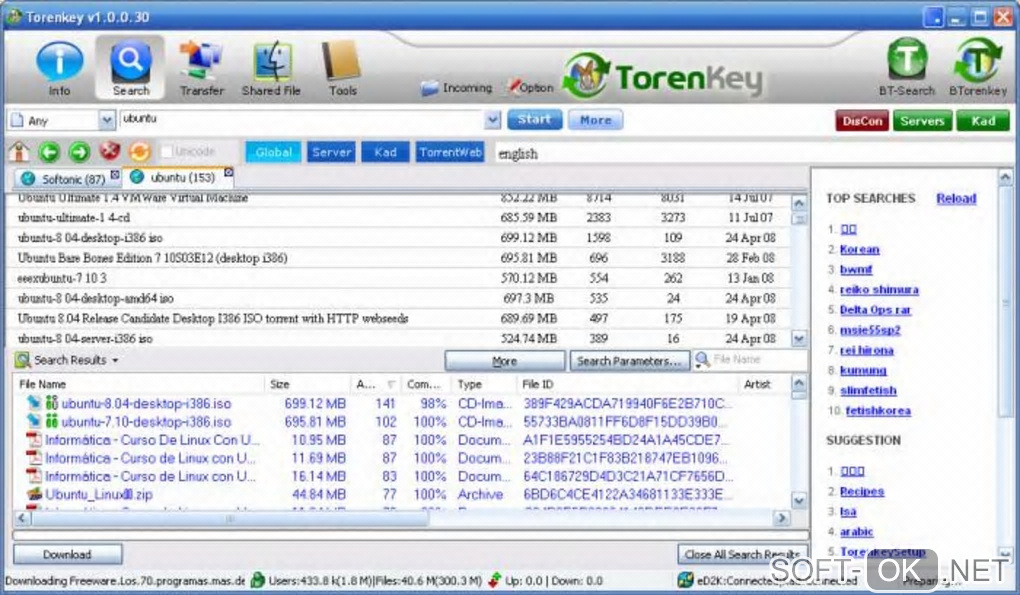Select the TorrentWeb search method
The width and height of the screenshot is (1020, 595).
point(450,152)
